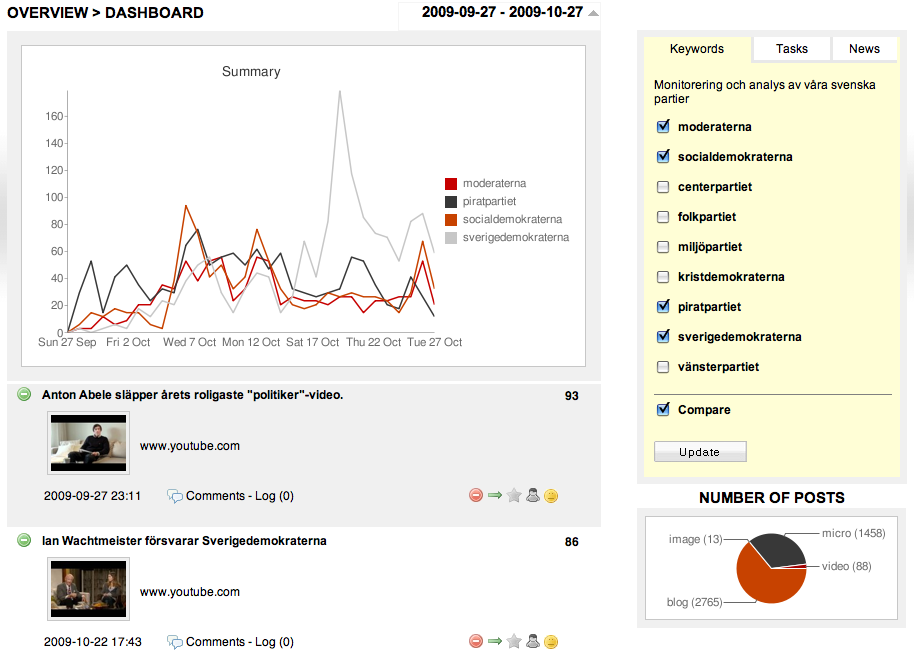The width and height of the screenshot is (915, 655).
Task: Click comments bubble icon on Anton Abele post
Action: coord(175,496)
